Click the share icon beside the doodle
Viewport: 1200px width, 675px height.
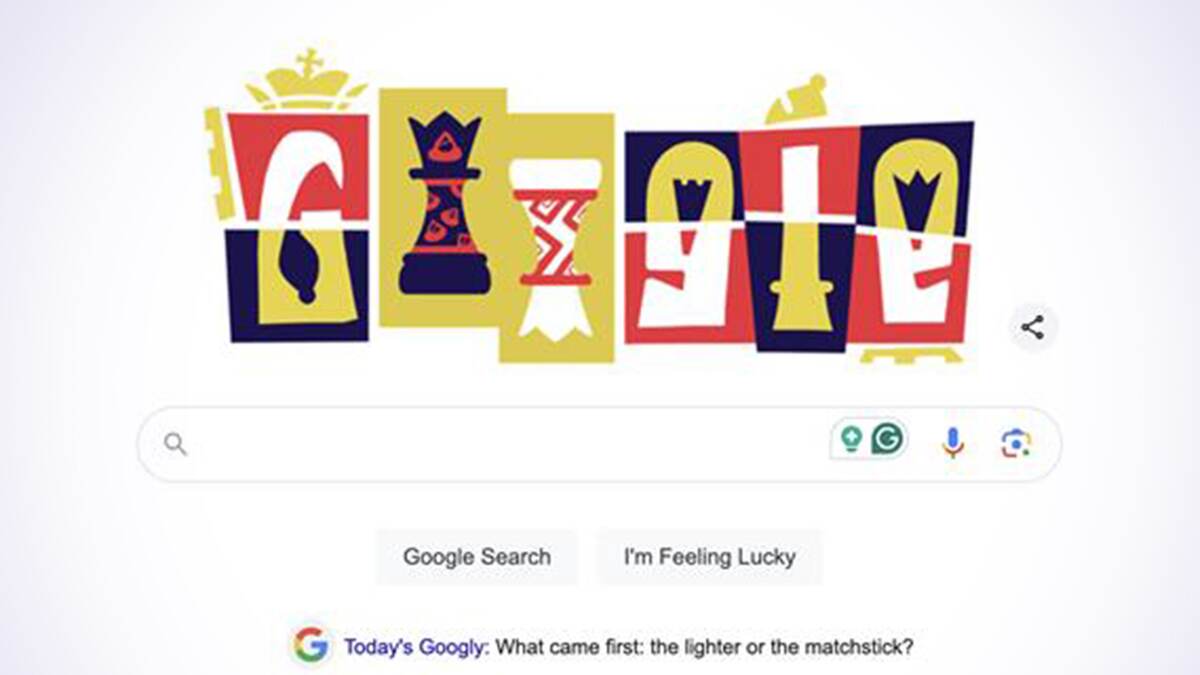click(1033, 327)
